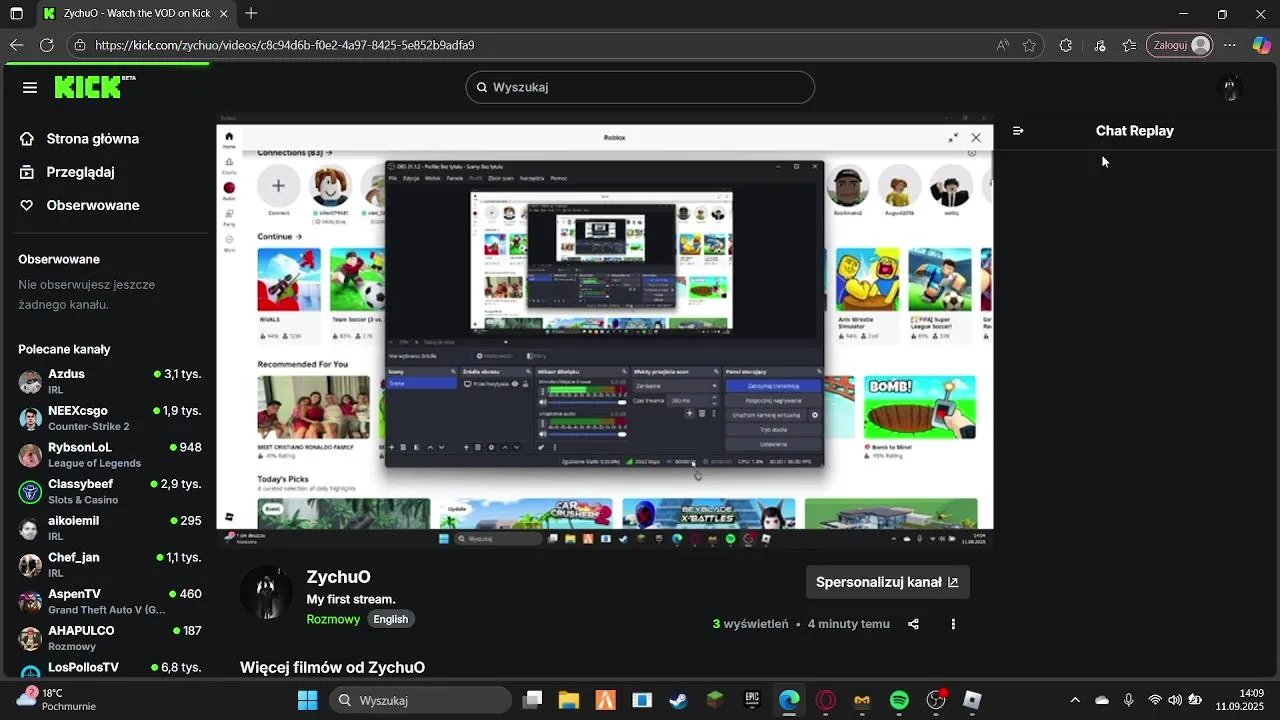
Task: View site information lock icon
Action: click(x=80, y=45)
